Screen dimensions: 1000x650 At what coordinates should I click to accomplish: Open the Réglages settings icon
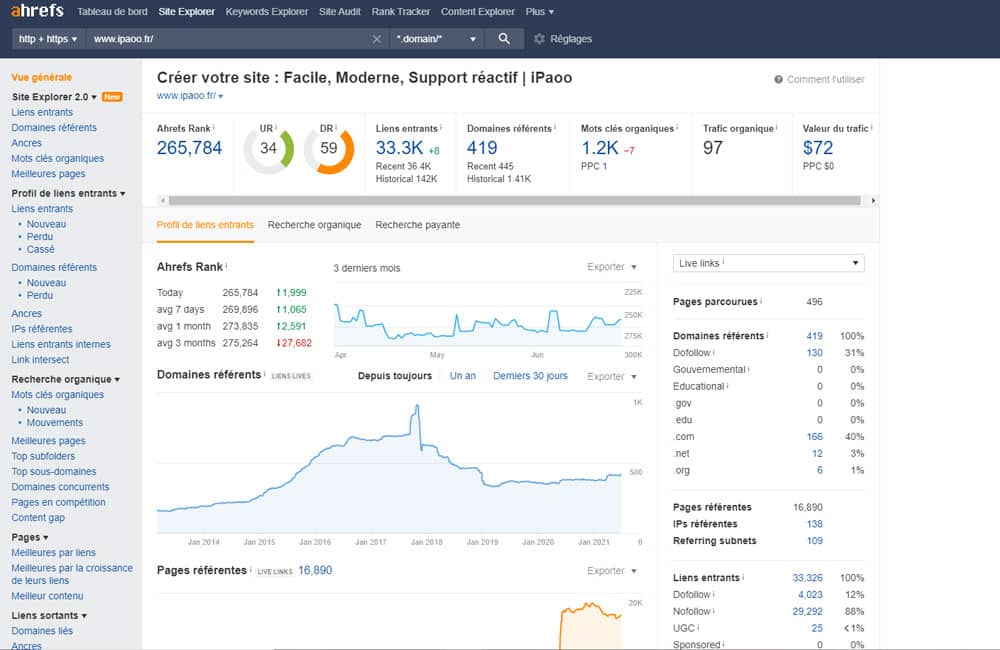pyautogui.click(x=537, y=38)
